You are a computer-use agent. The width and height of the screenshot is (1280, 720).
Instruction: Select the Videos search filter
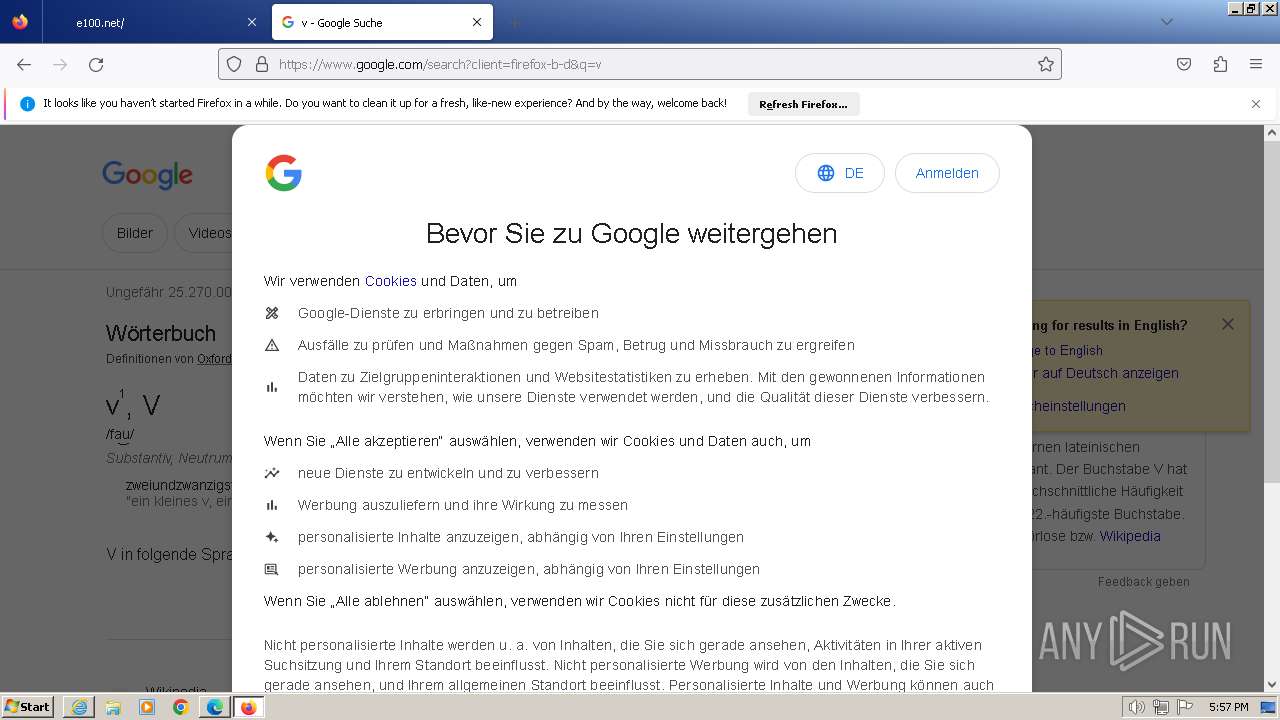(x=205, y=233)
